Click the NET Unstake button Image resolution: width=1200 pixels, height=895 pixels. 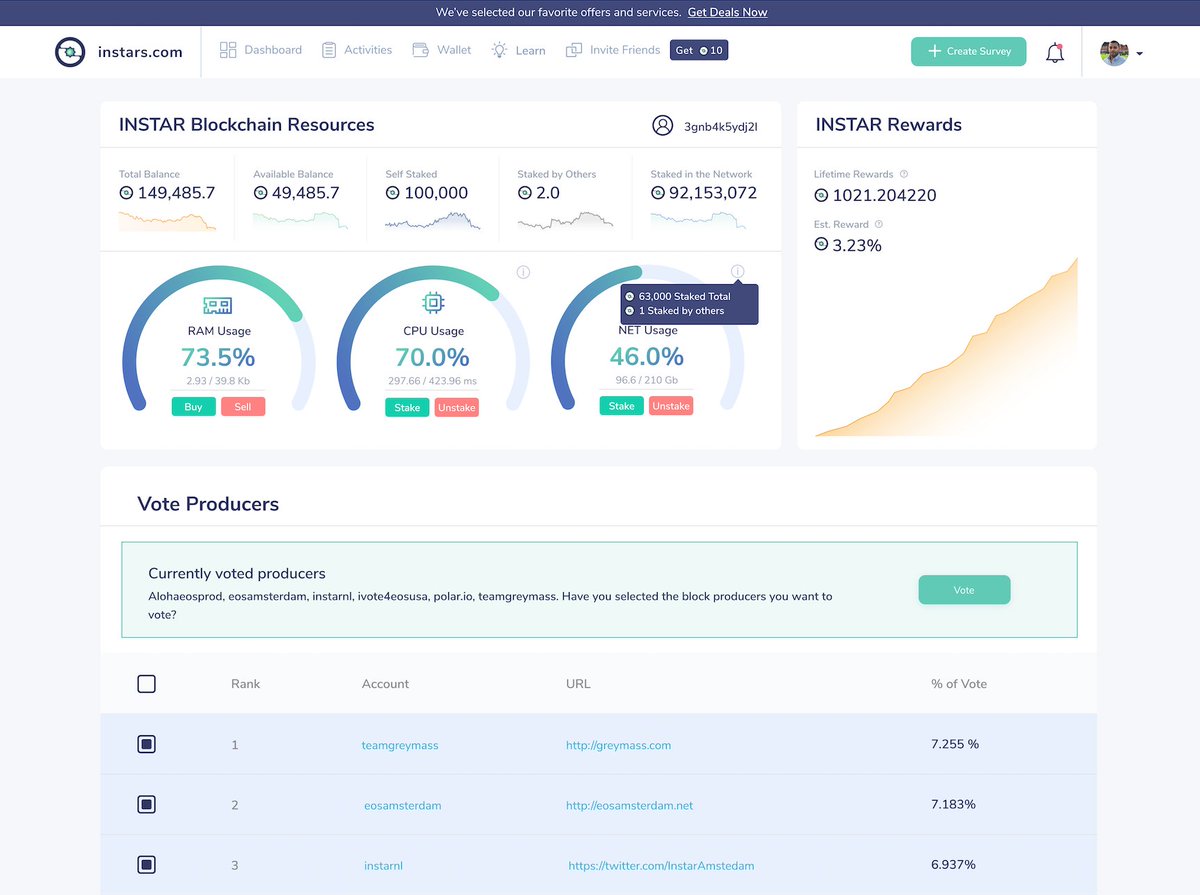pos(670,406)
